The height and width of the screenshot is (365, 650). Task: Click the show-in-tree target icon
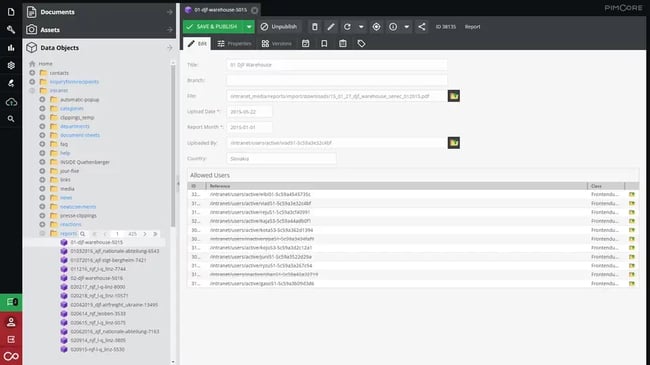click(376, 27)
